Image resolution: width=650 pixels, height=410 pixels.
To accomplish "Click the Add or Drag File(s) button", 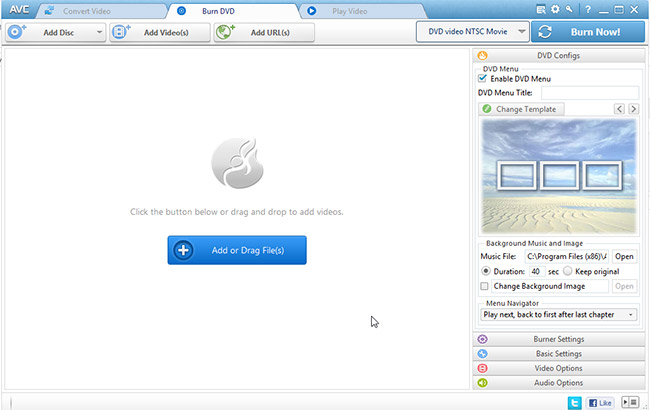I will (237, 250).
